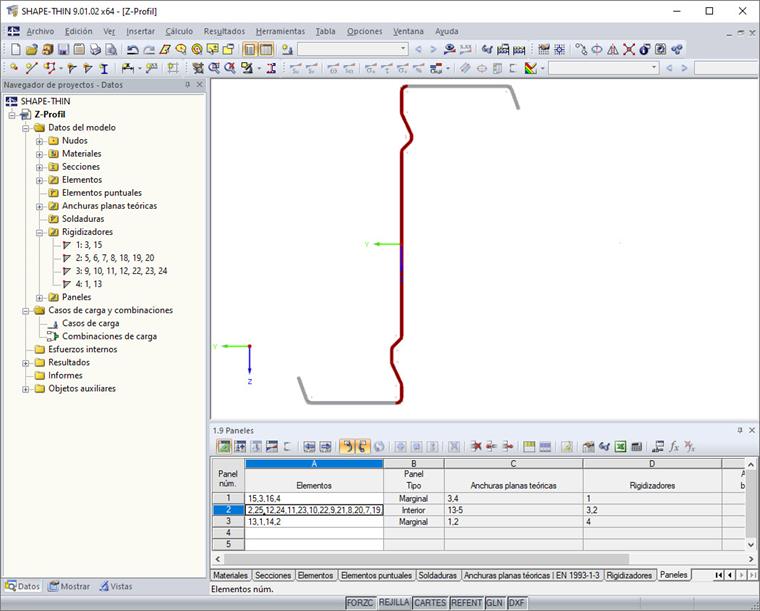Click the zoom window magnifier icon
The image size is (760, 611).
point(214,68)
